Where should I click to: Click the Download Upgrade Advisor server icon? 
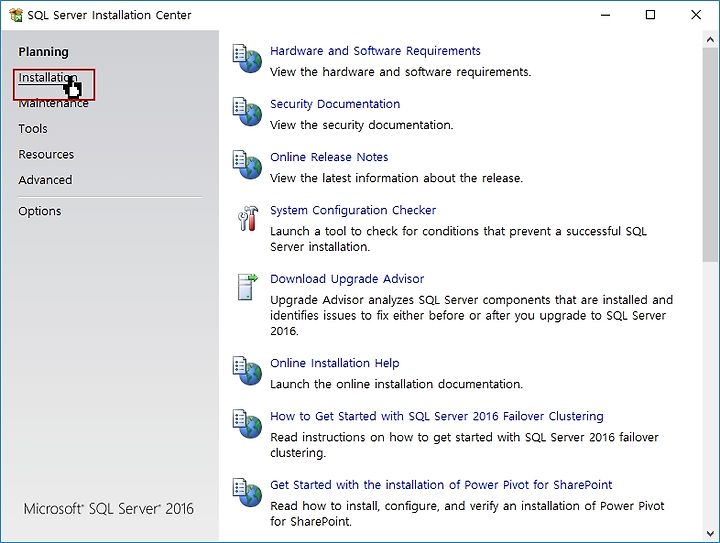(x=248, y=287)
